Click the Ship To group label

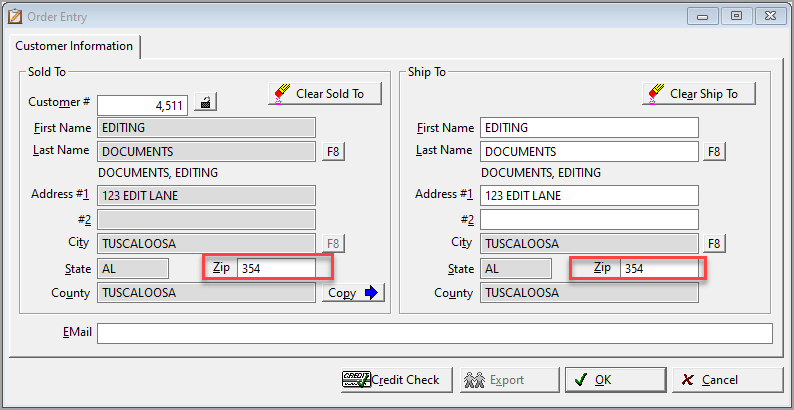426,72
